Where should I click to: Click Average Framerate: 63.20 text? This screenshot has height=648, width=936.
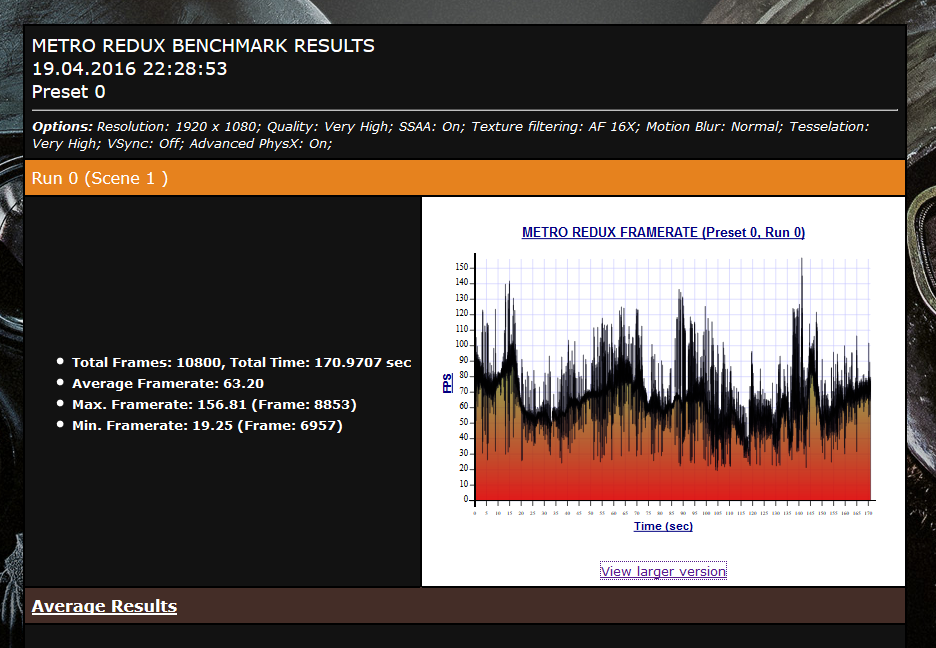[x=168, y=384]
